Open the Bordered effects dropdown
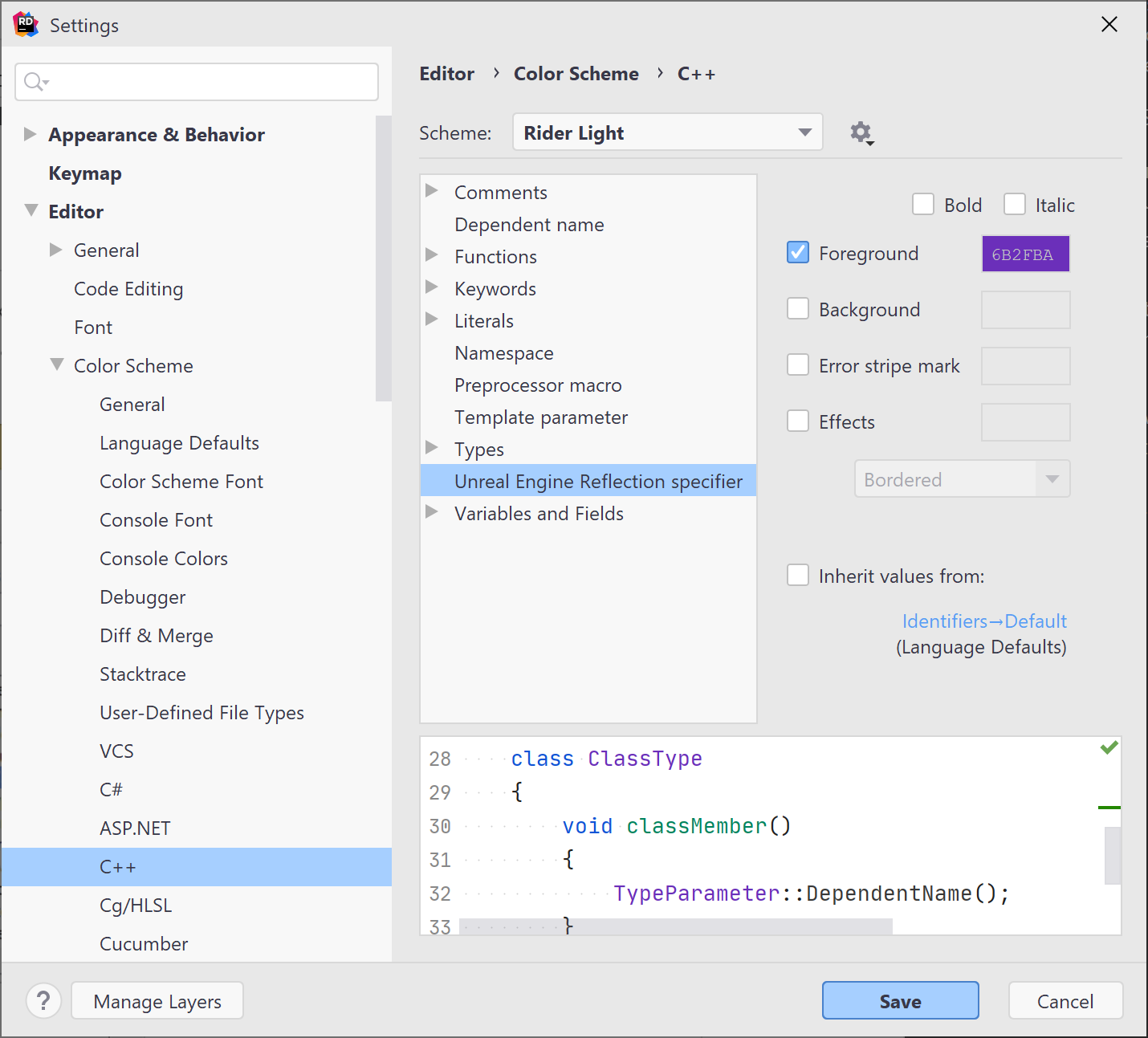1148x1038 pixels. [x=1052, y=478]
